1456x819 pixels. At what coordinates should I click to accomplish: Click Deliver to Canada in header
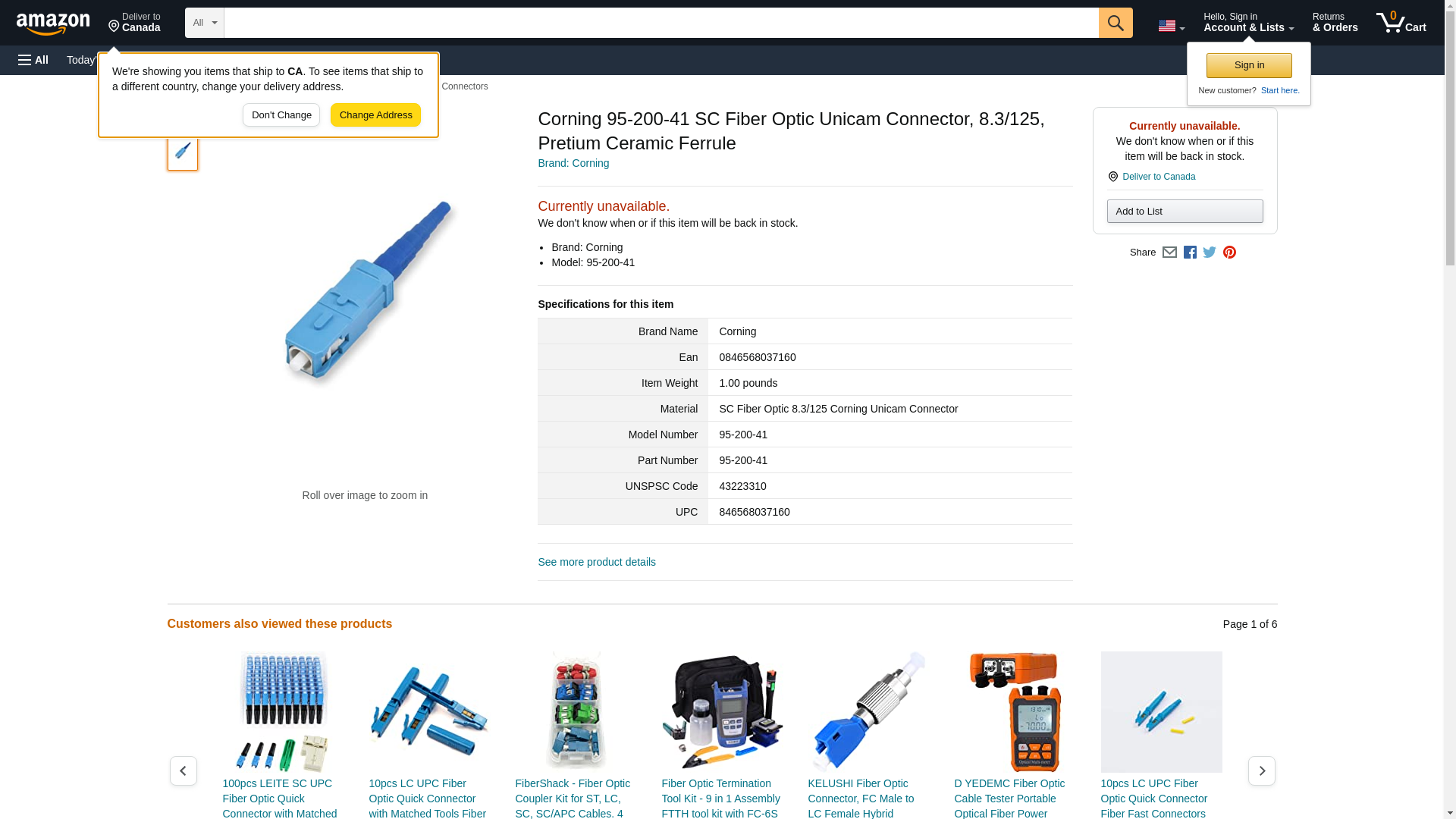click(134, 23)
